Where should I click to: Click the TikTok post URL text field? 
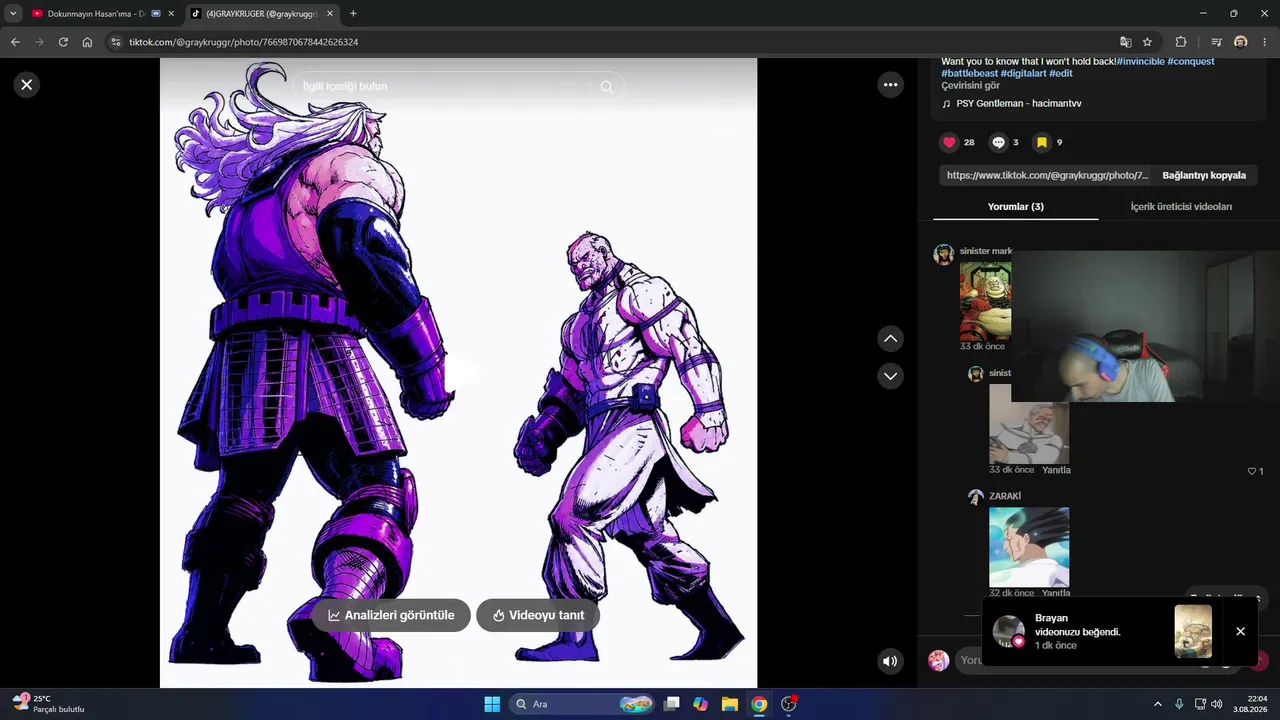point(1046,175)
